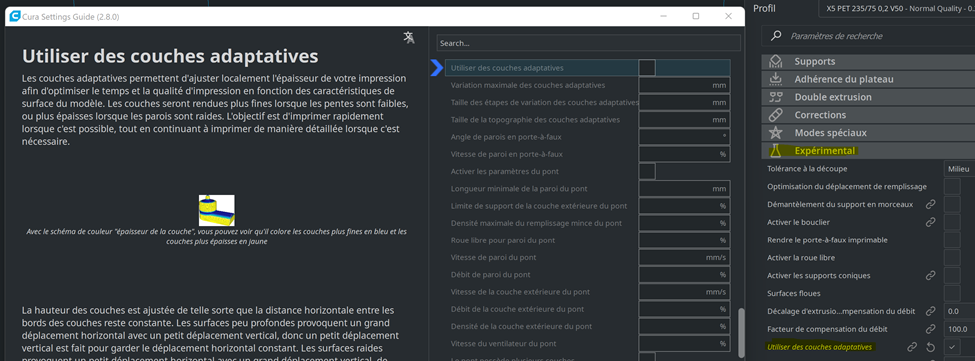The image size is (975, 361).
Task: Click link icon for Utiliser des couches adaptatives
Action: tap(912, 347)
